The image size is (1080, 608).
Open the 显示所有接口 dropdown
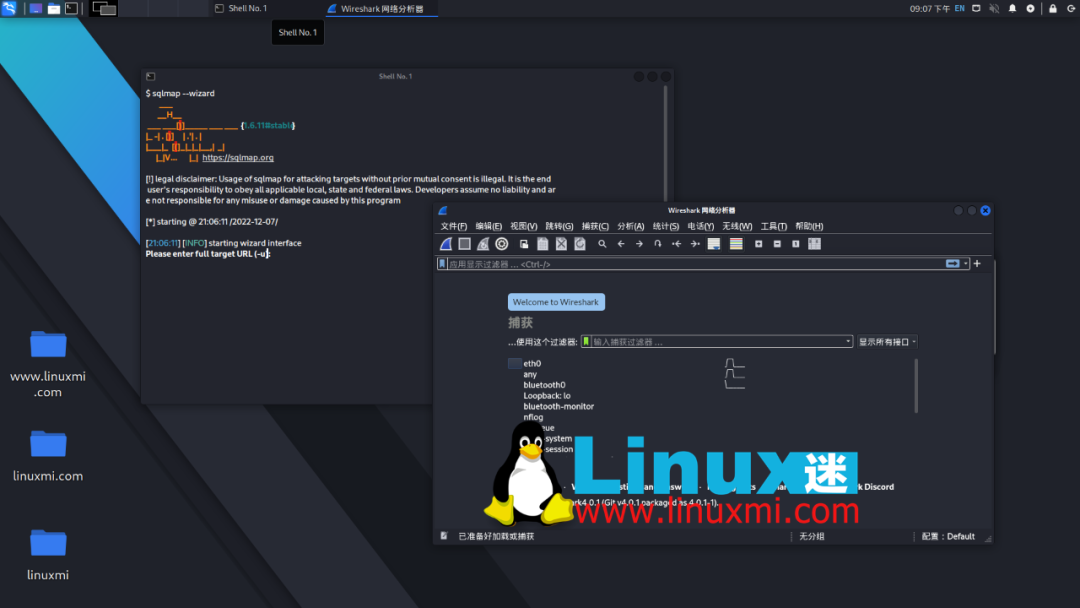[887, 342]
